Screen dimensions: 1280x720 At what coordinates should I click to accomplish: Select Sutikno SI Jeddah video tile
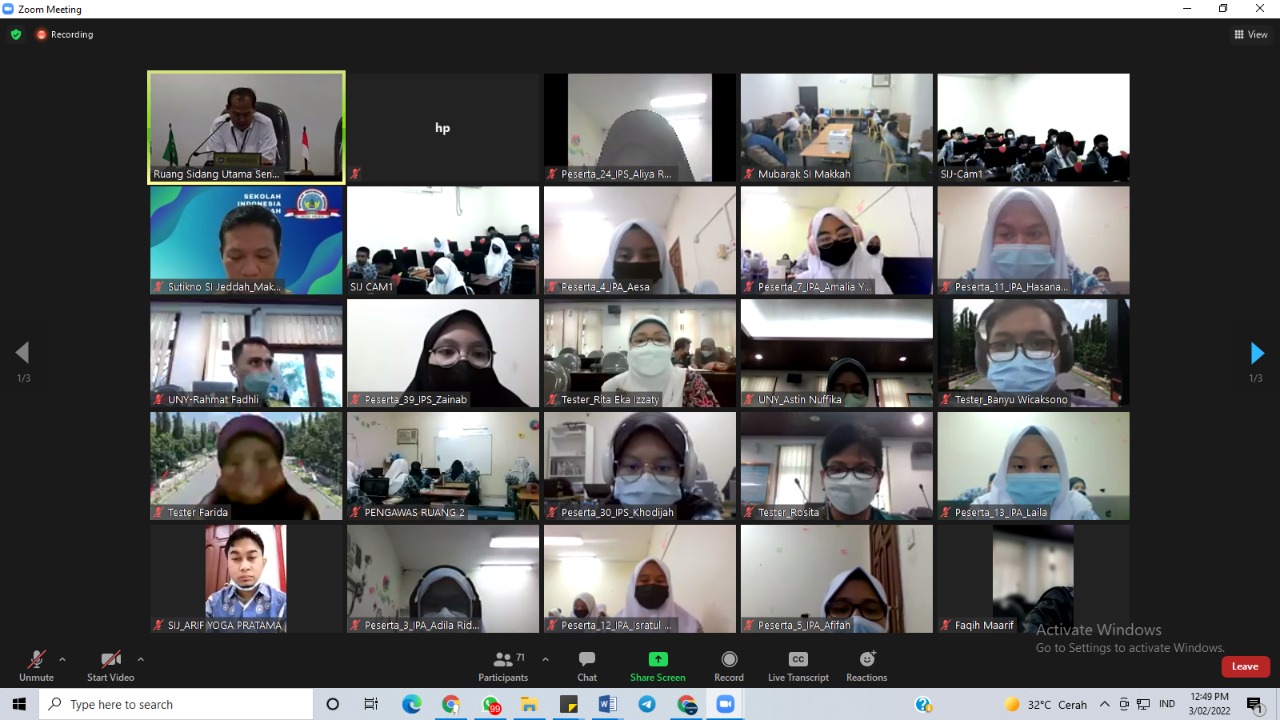[246, 240]
